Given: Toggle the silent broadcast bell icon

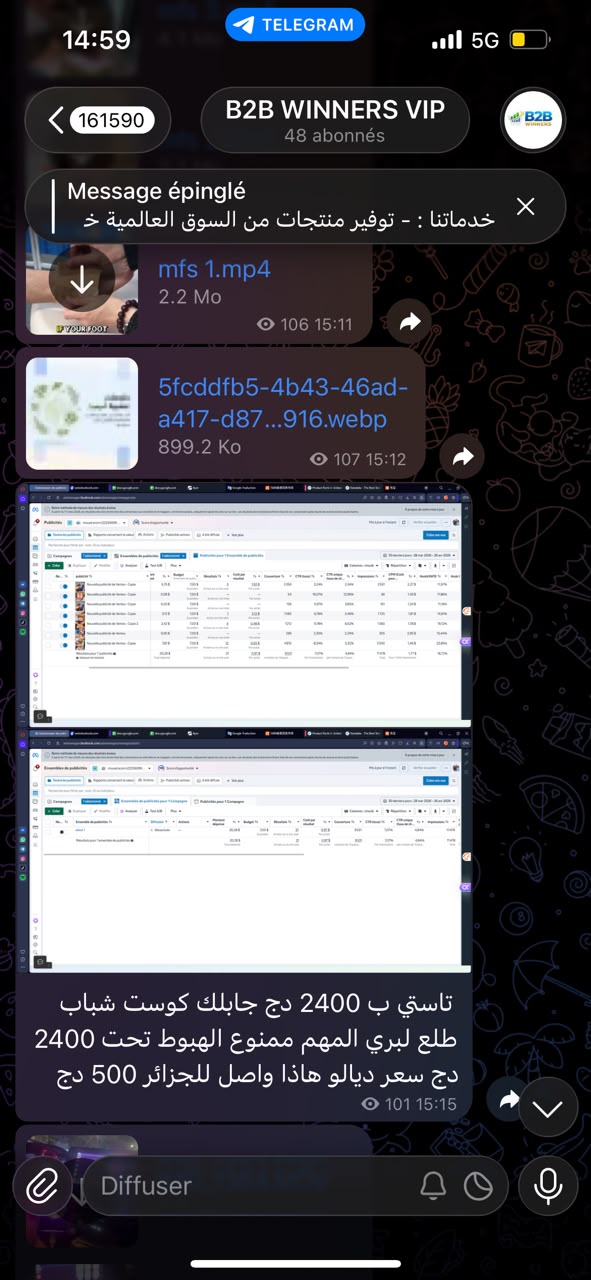Looking at the screenshot, I should pos(433,1186).
